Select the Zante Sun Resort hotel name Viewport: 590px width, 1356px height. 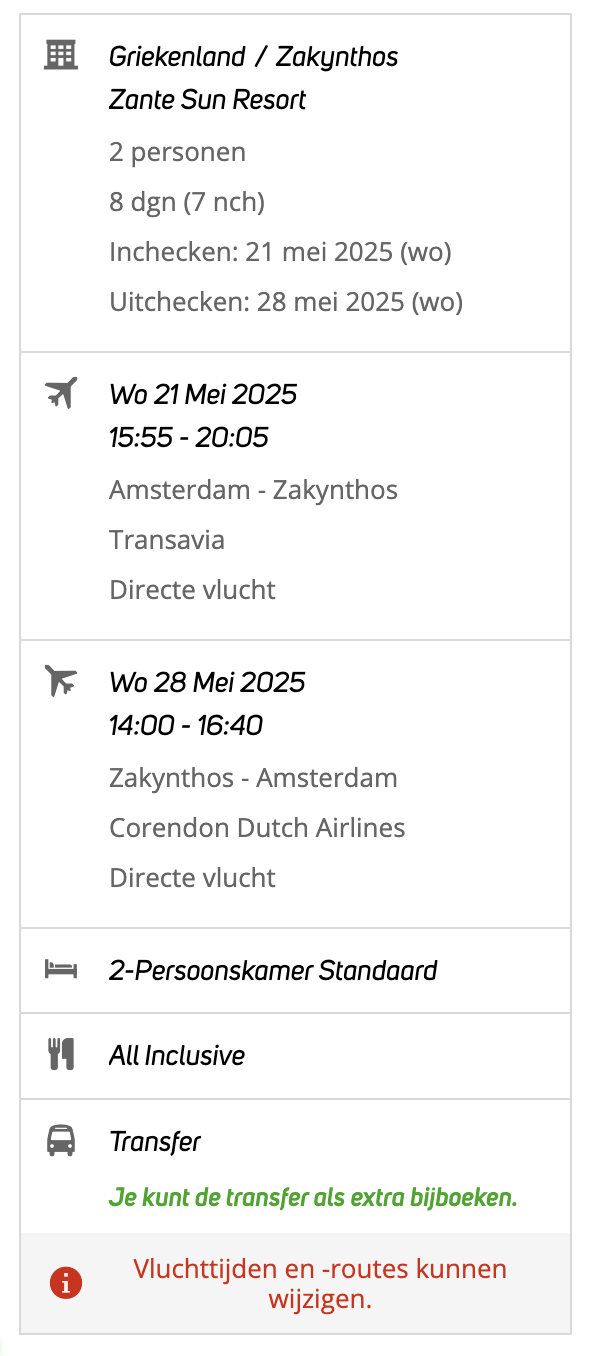tap(208, 100)
